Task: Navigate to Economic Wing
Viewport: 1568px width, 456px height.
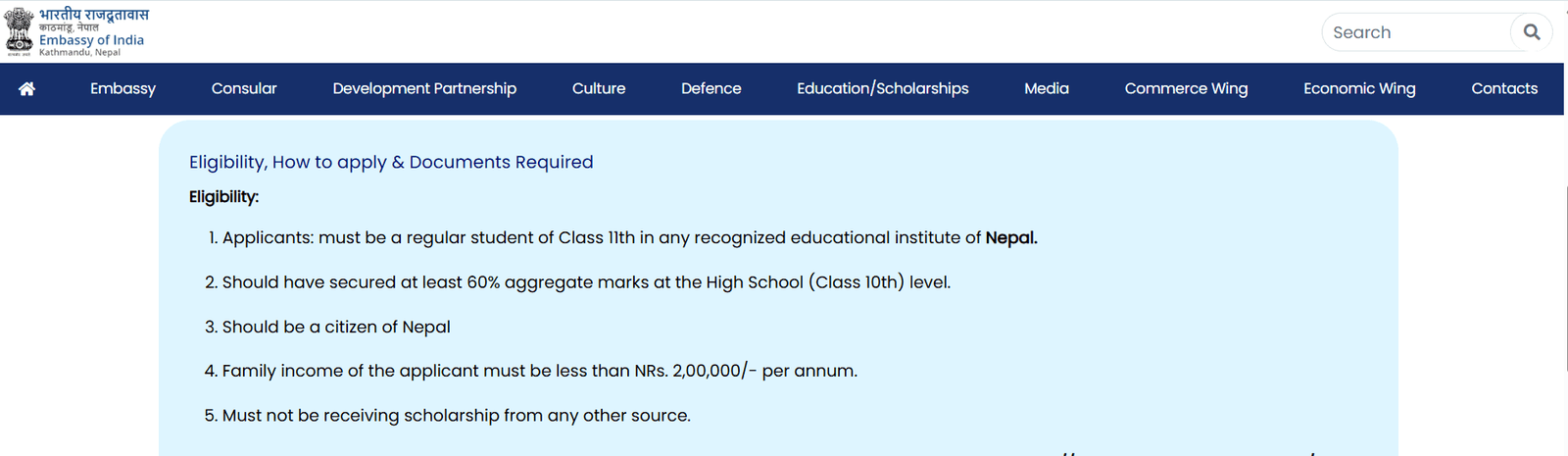Action: pyautogui.click(x=1359, y=89)
